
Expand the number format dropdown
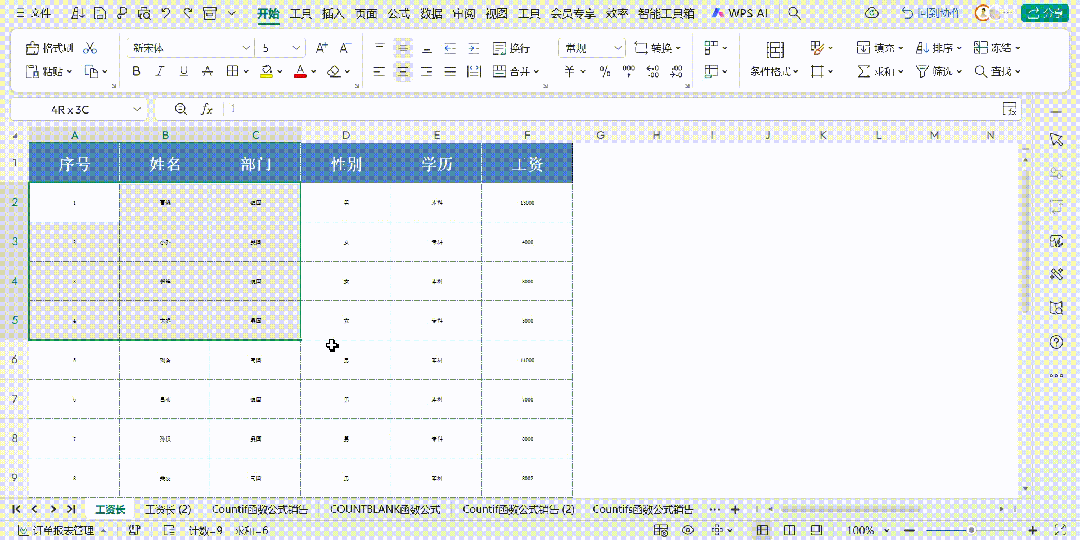coord(617,48)
